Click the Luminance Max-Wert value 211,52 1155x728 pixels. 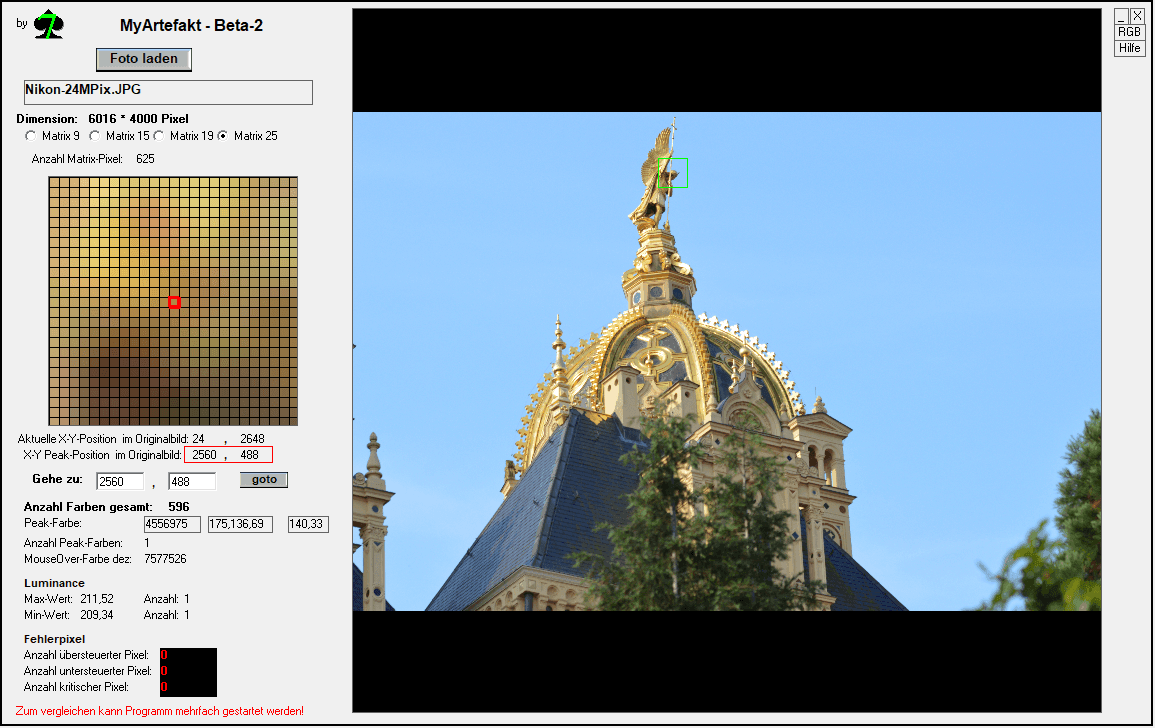(x=97, y=598)
